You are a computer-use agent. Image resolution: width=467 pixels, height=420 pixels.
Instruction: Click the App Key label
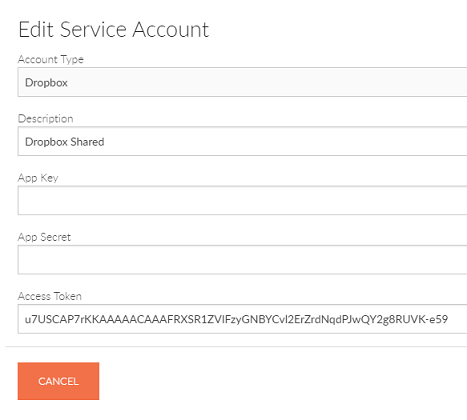[38, 178]
